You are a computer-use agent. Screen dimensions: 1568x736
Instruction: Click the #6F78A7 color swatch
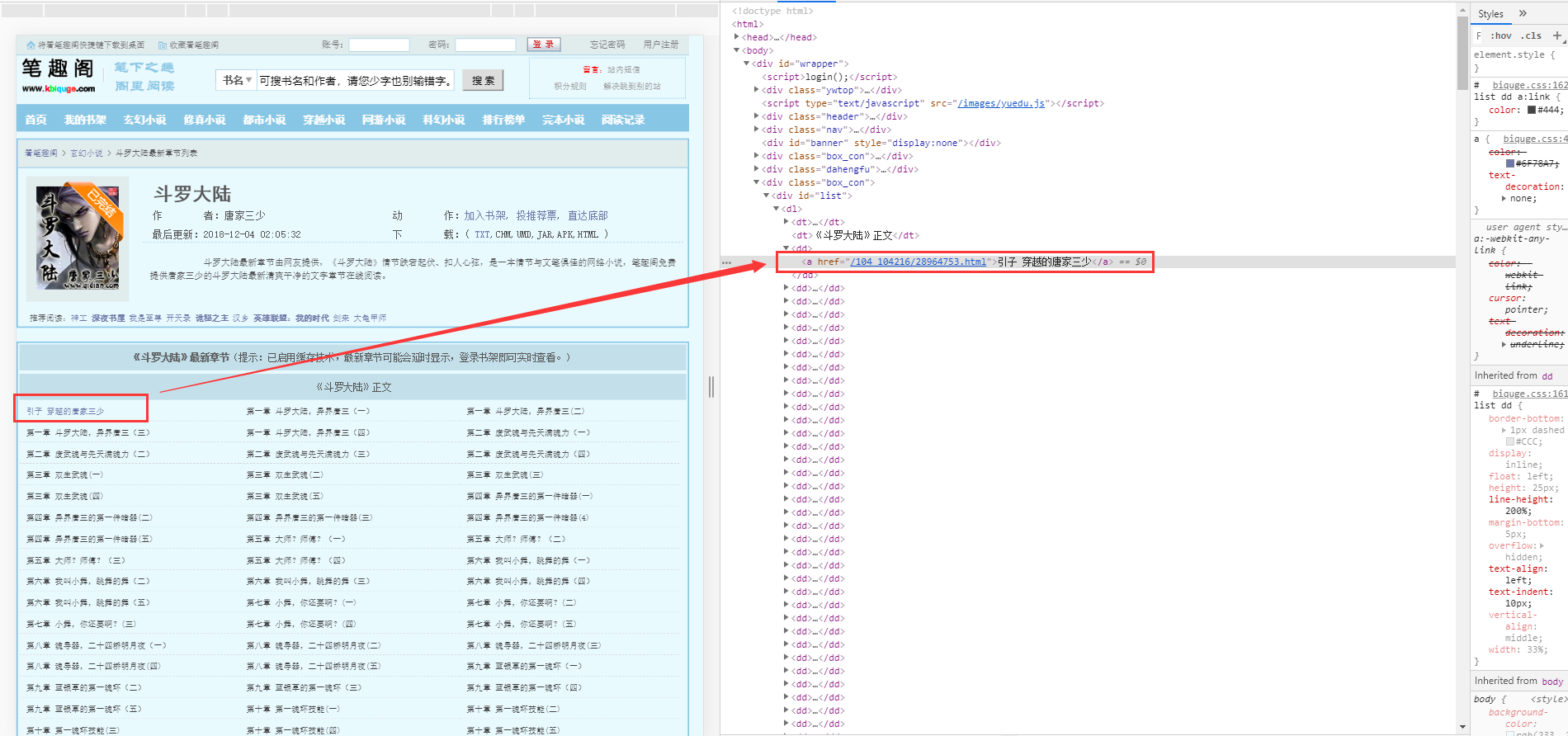(1510, 163)
